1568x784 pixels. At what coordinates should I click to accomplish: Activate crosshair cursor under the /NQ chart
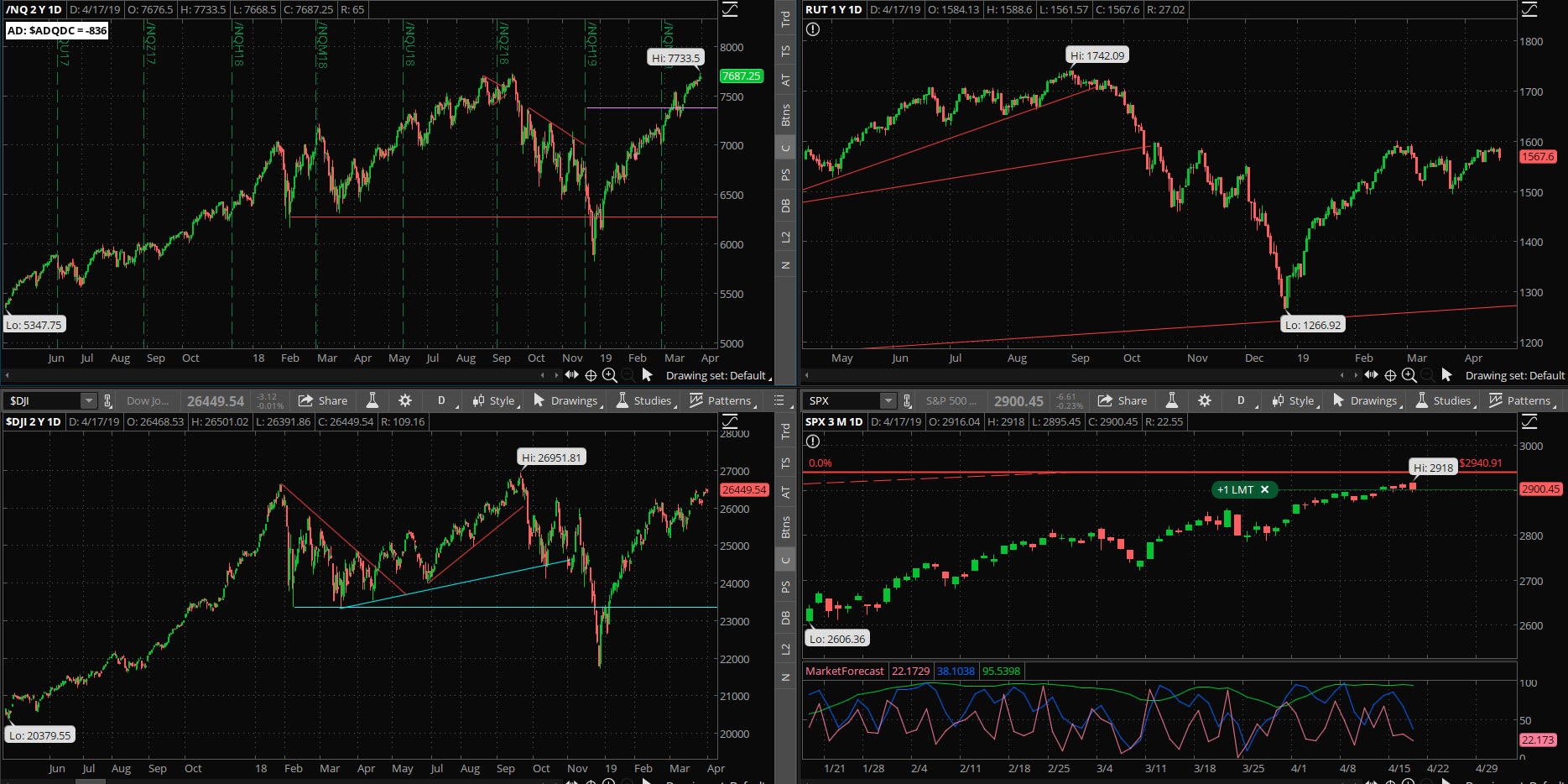pos(591,375)
